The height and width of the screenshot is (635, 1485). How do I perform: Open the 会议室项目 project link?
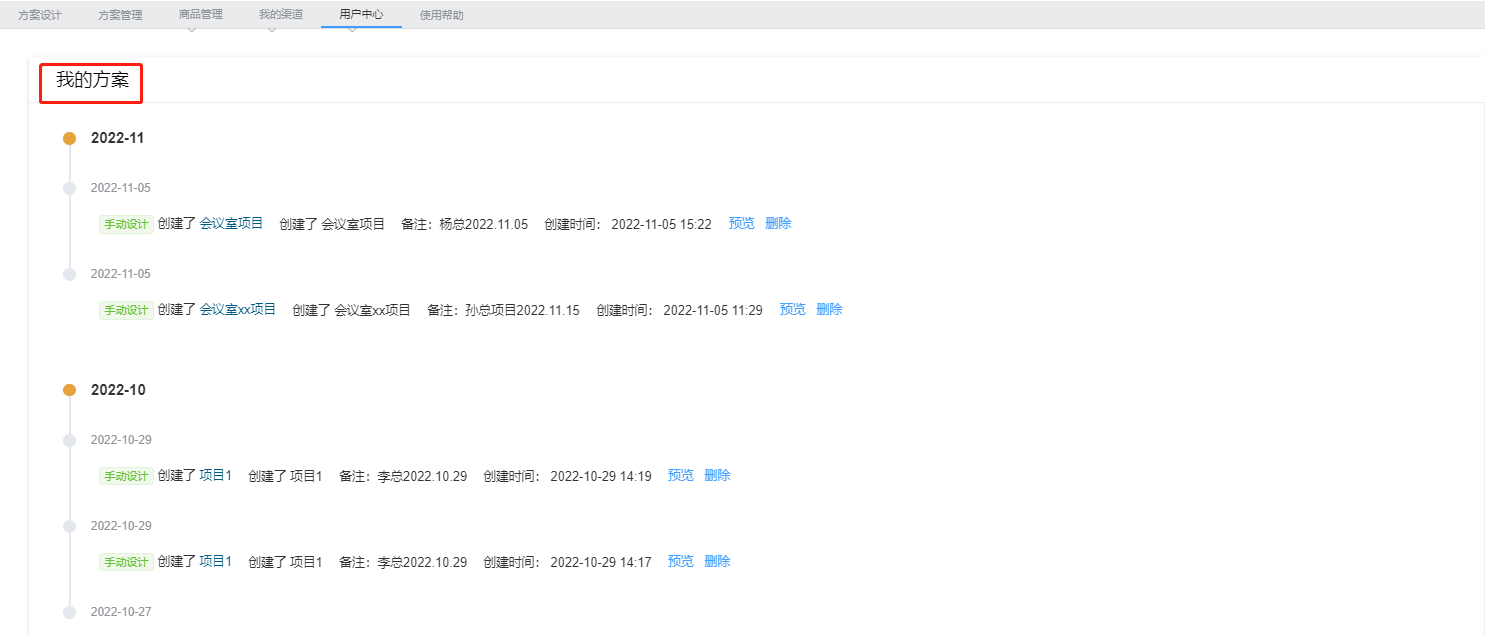232,223
